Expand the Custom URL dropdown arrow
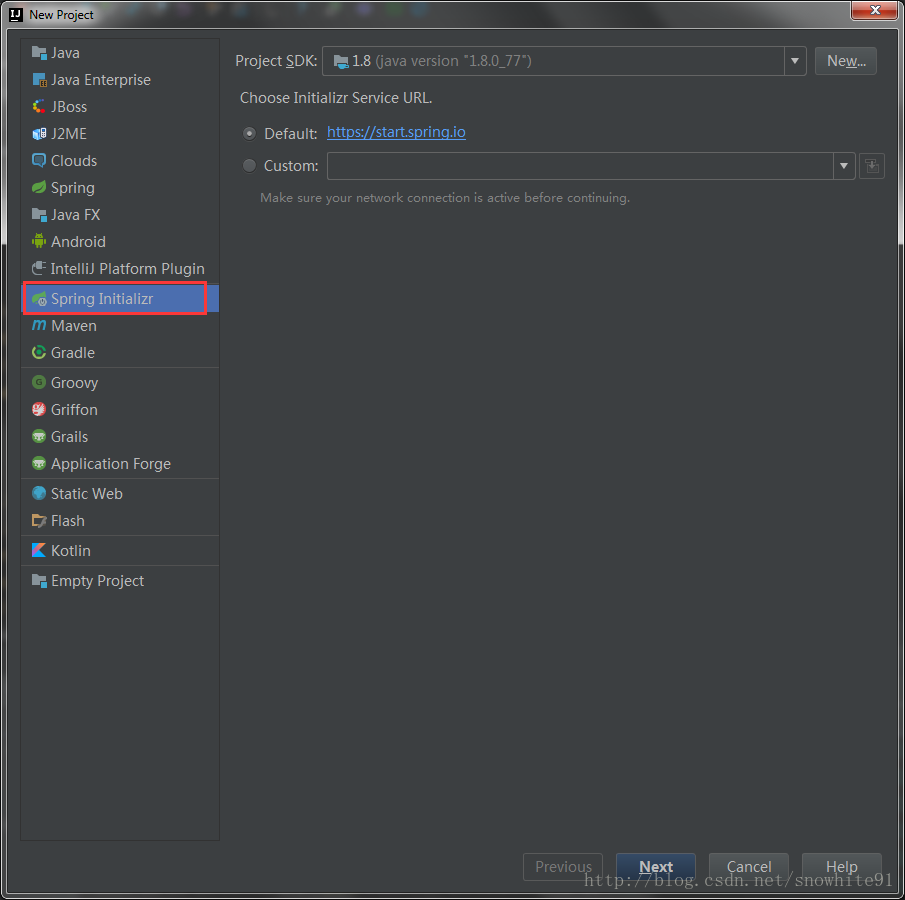 click(x=844, y=166)
